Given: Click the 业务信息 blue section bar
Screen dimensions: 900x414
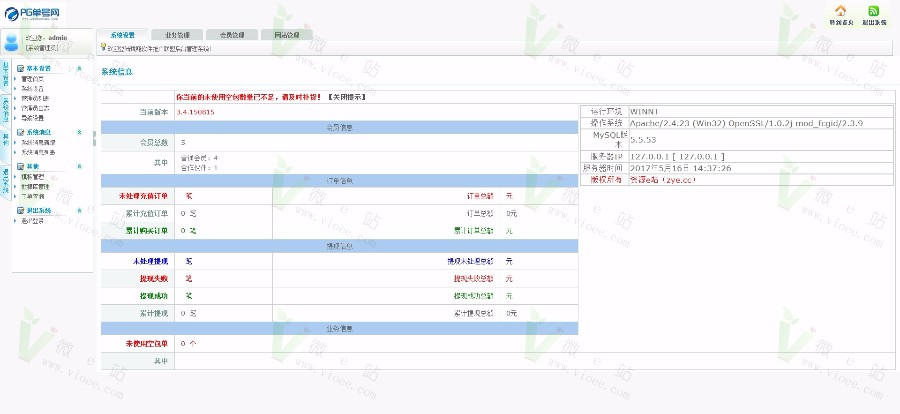Looking at the screenshot, I should pyautogui.click(x=339, y=328).
